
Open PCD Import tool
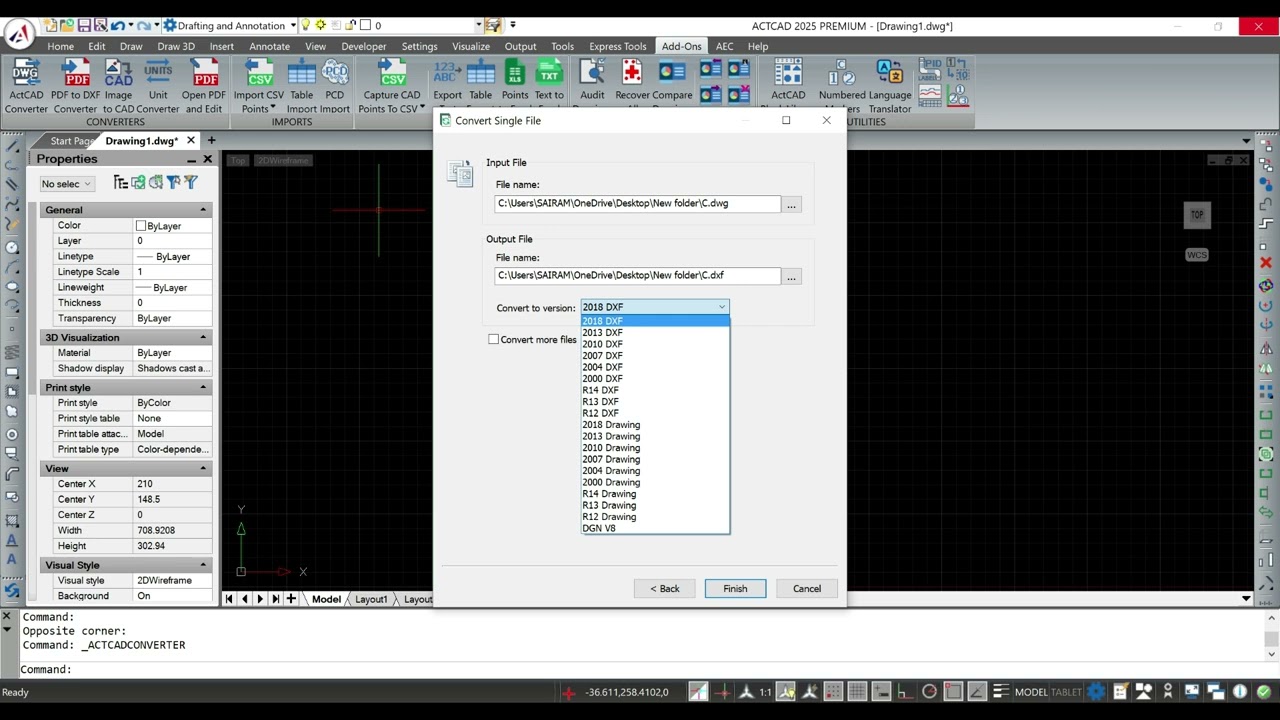point(335,86)
